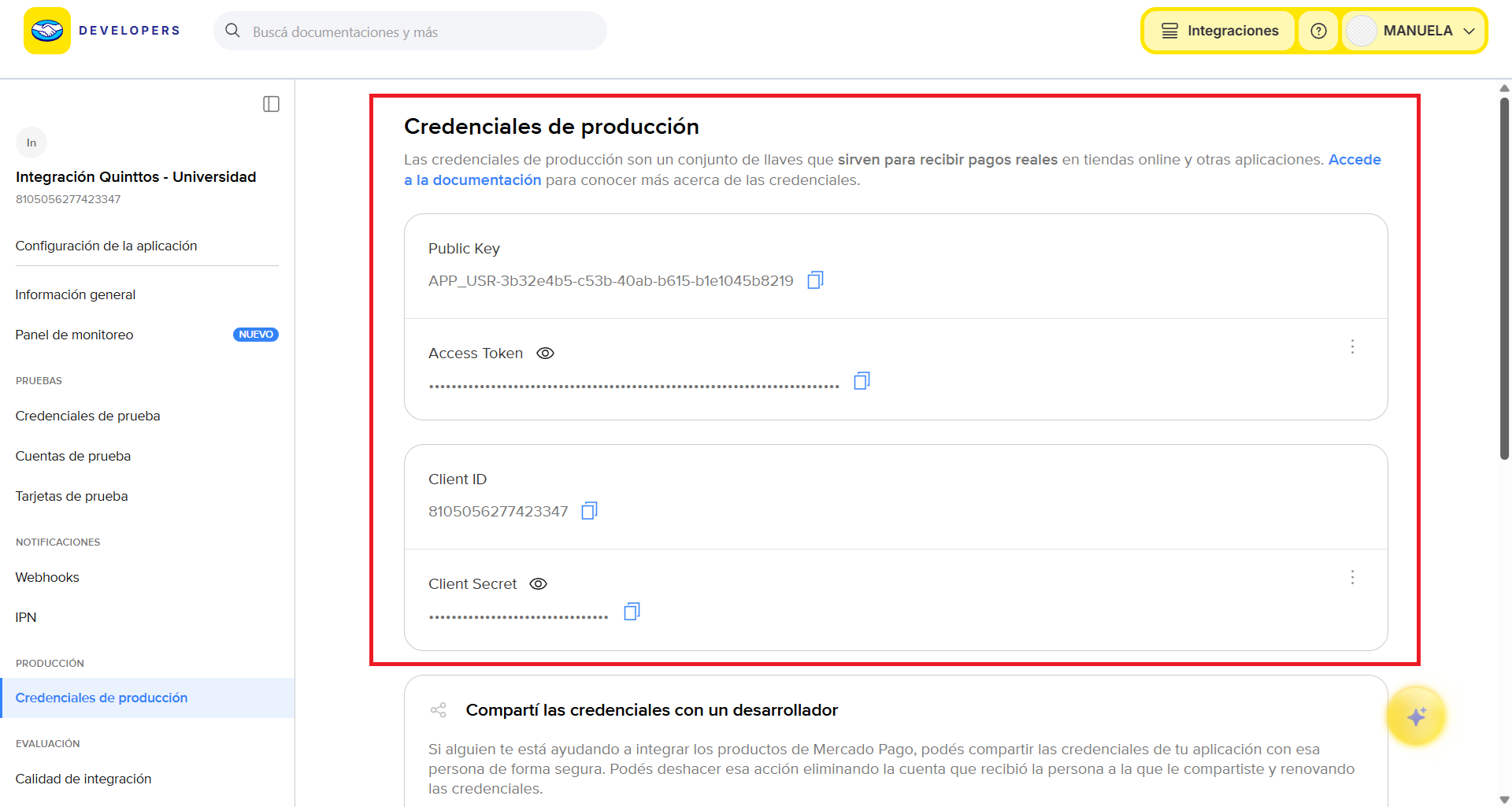Go to Información general
This screenshot has height=807, width=1512.
pyautogui.click(x=76, y=294)
